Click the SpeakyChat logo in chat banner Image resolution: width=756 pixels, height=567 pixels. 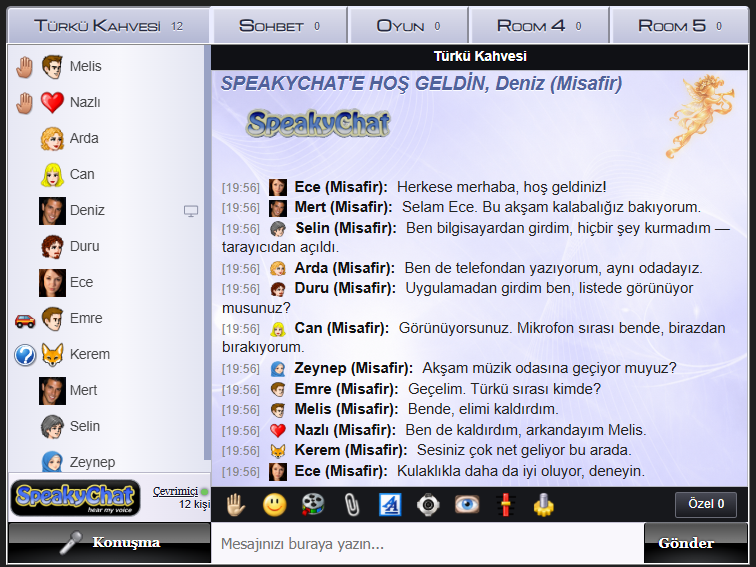[318, 123]
